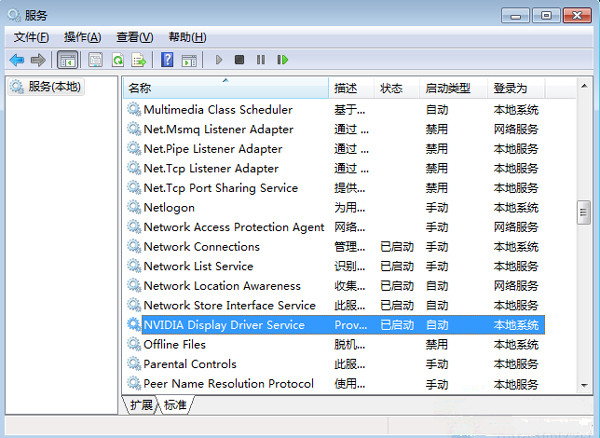Sort by the 名称 column header
The image size is (600, 438).
tap(140, 88)
